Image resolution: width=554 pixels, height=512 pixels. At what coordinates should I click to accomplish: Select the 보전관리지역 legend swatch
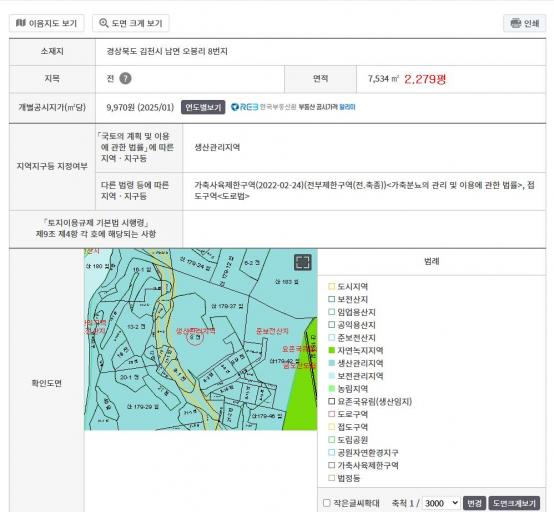(331, 376)
